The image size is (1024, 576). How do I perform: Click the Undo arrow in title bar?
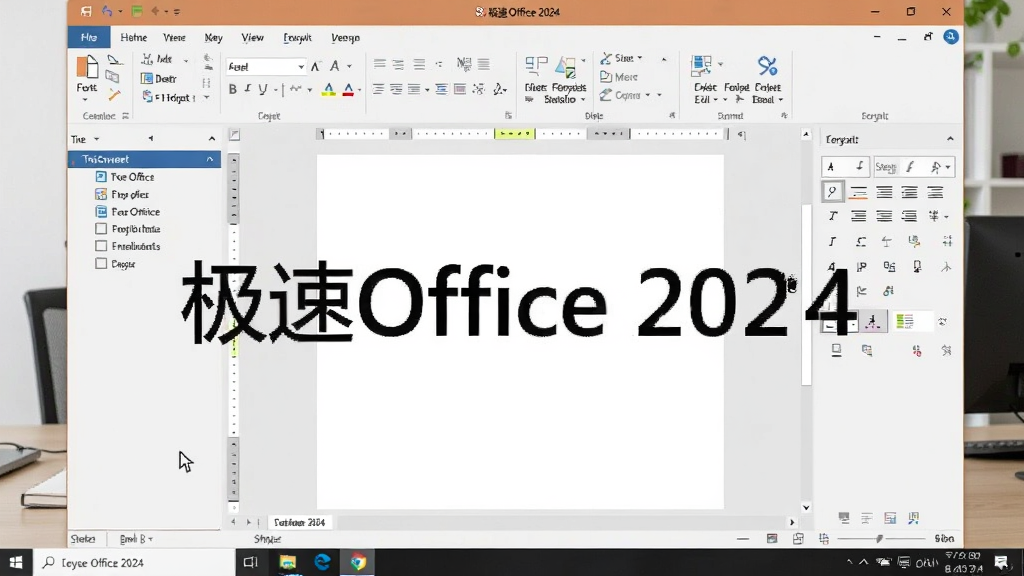[107, 11]
